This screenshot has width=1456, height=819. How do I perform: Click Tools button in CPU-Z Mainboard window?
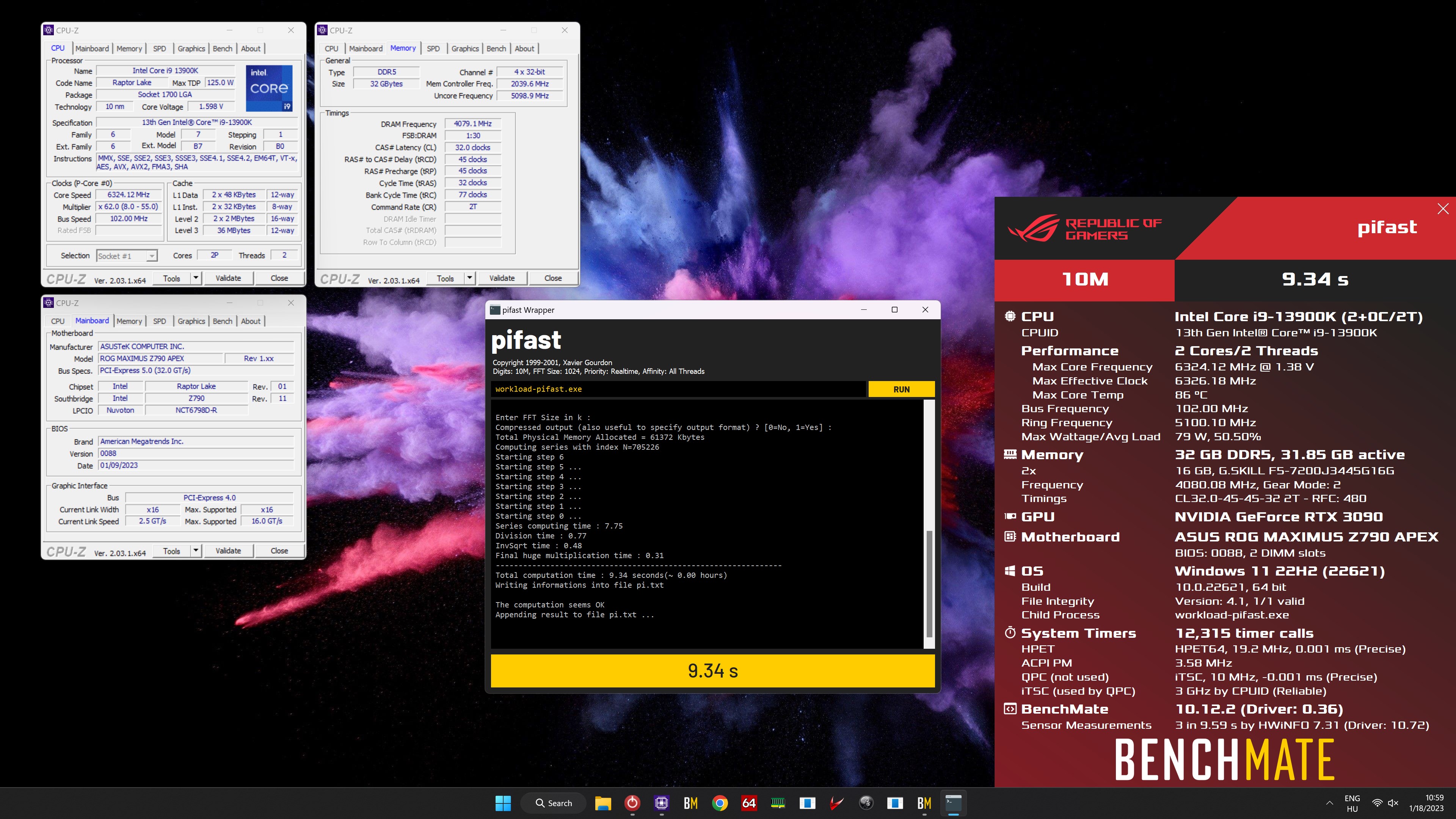tap(172, 551)
